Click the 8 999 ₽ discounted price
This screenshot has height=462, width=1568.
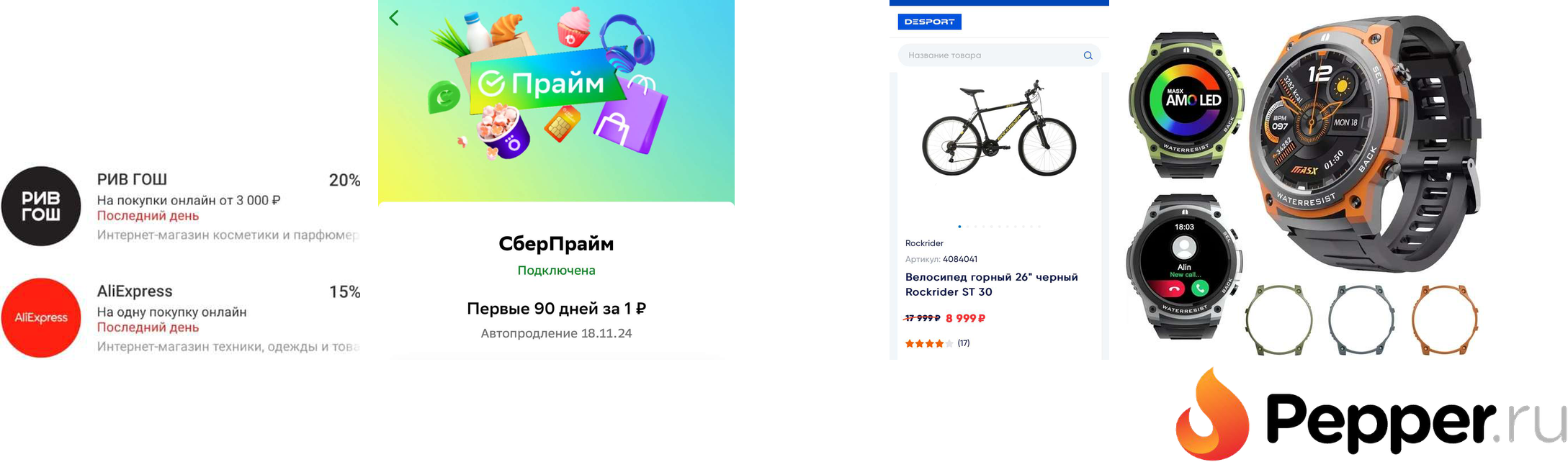coord(964,318)
